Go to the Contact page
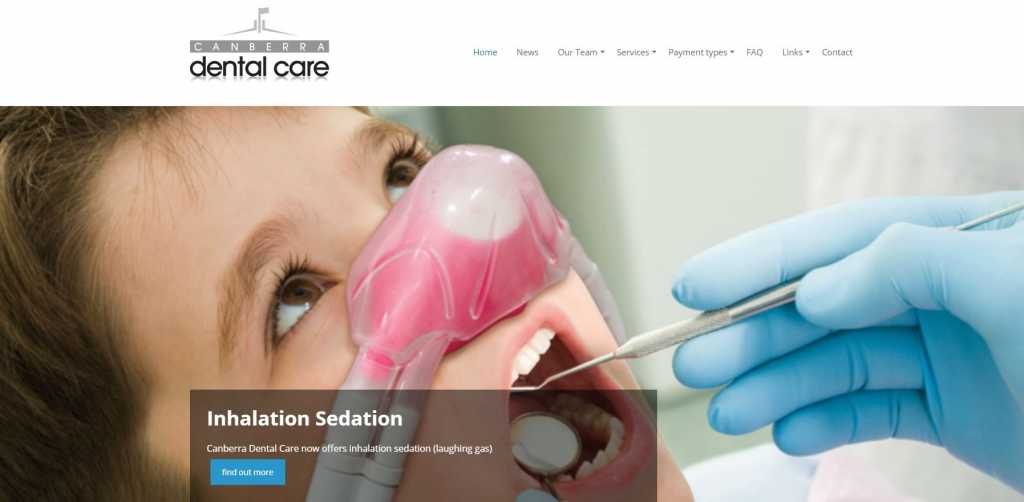Screen dimensions: 1024x502 click(x=837, y=52)
